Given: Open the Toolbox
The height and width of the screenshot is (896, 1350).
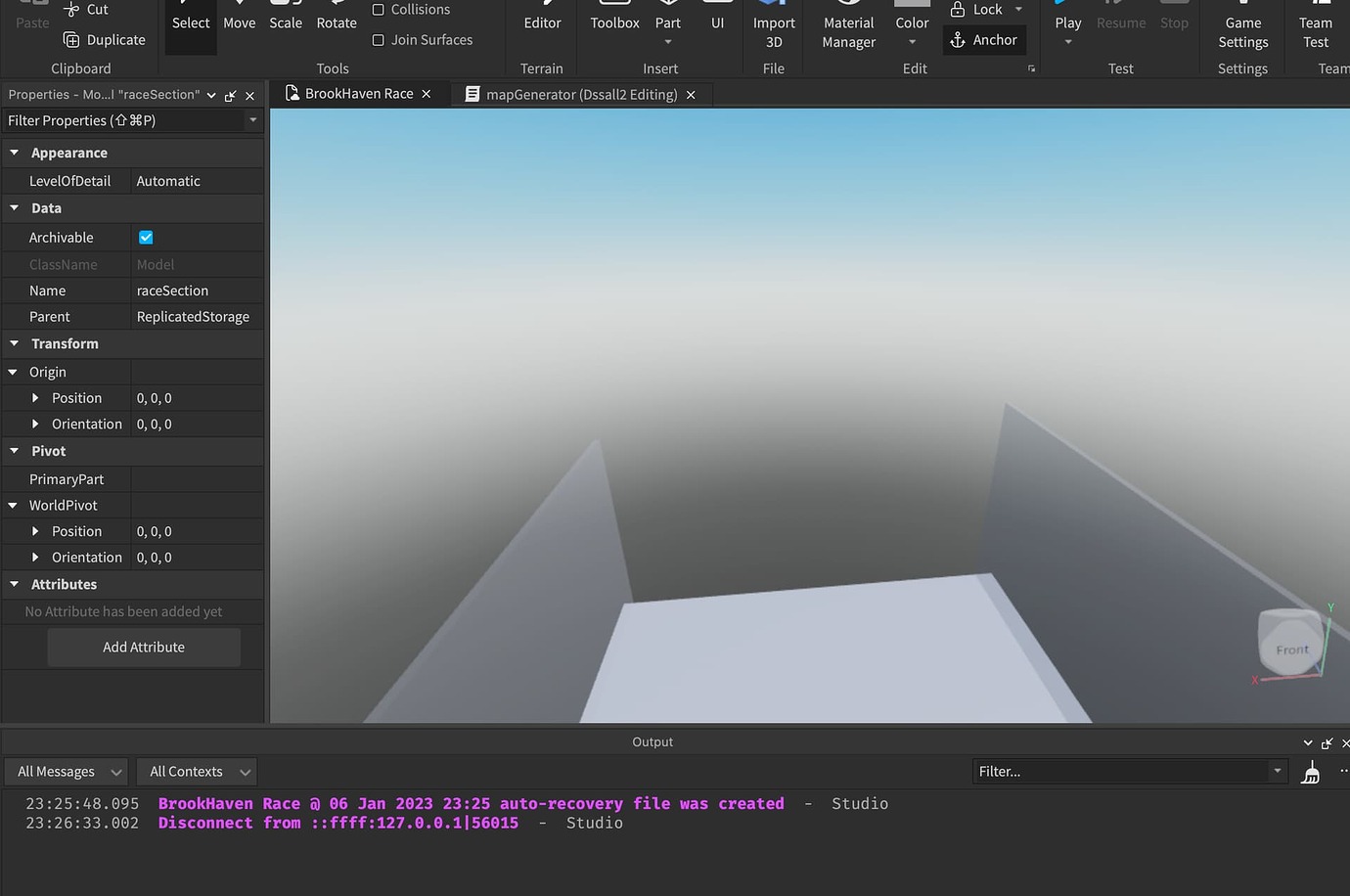Looking at the screenshot, I should pyautogui.click(x=613, y=22).
